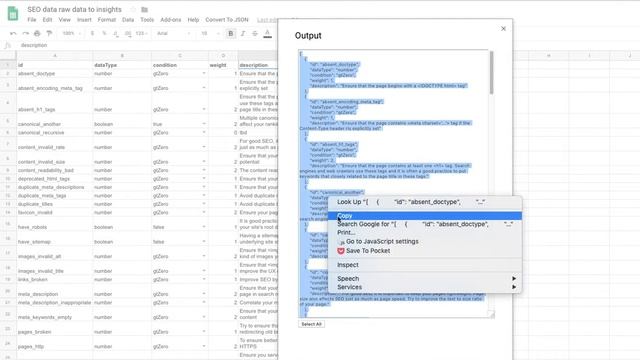Open the File menu
640x360 pixels.
tap(32, 20)
